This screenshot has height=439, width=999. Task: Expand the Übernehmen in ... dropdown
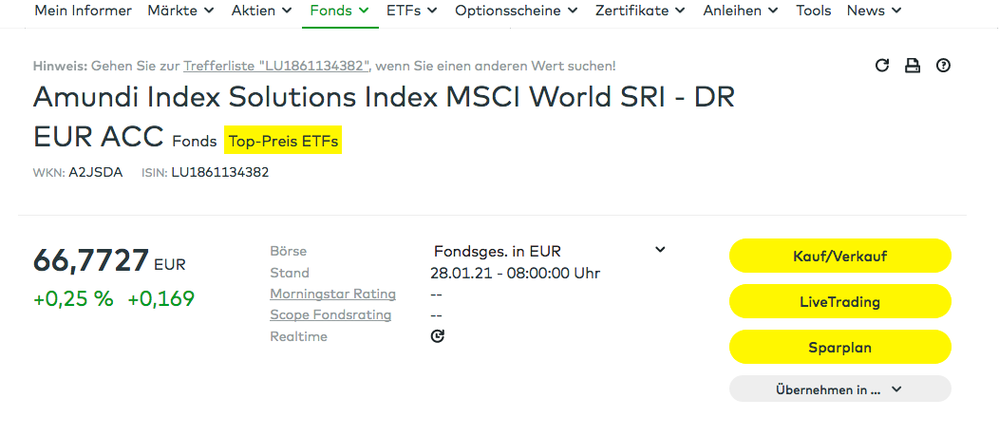[839, 389]
